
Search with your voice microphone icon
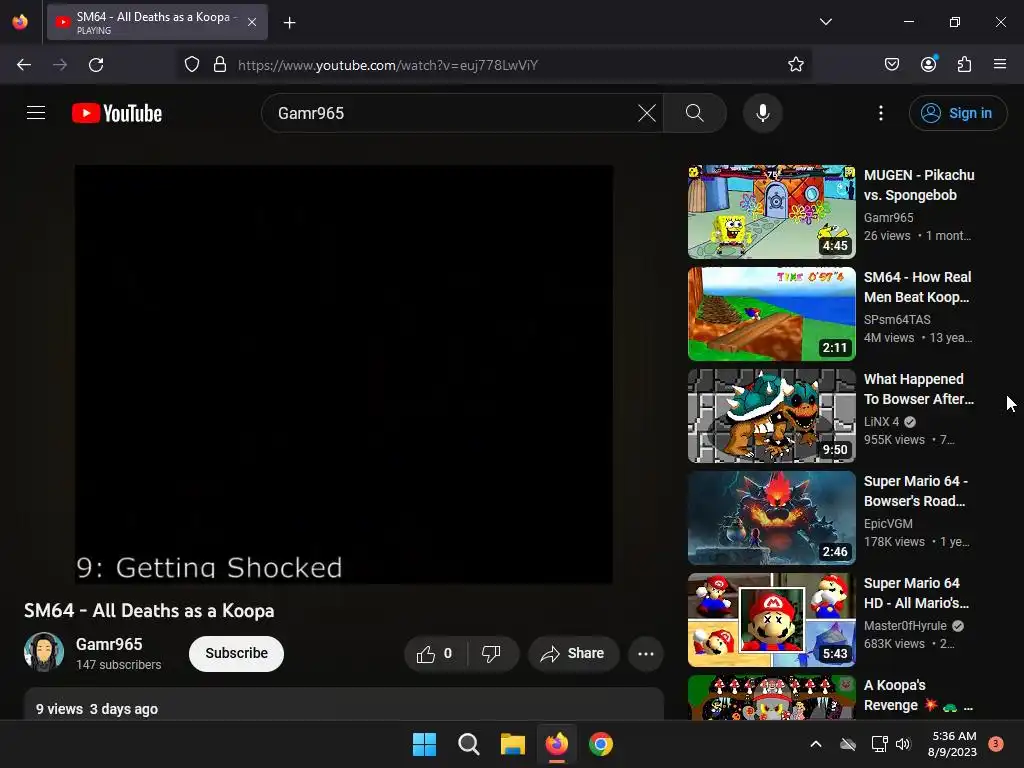click(x=762, y=113)
